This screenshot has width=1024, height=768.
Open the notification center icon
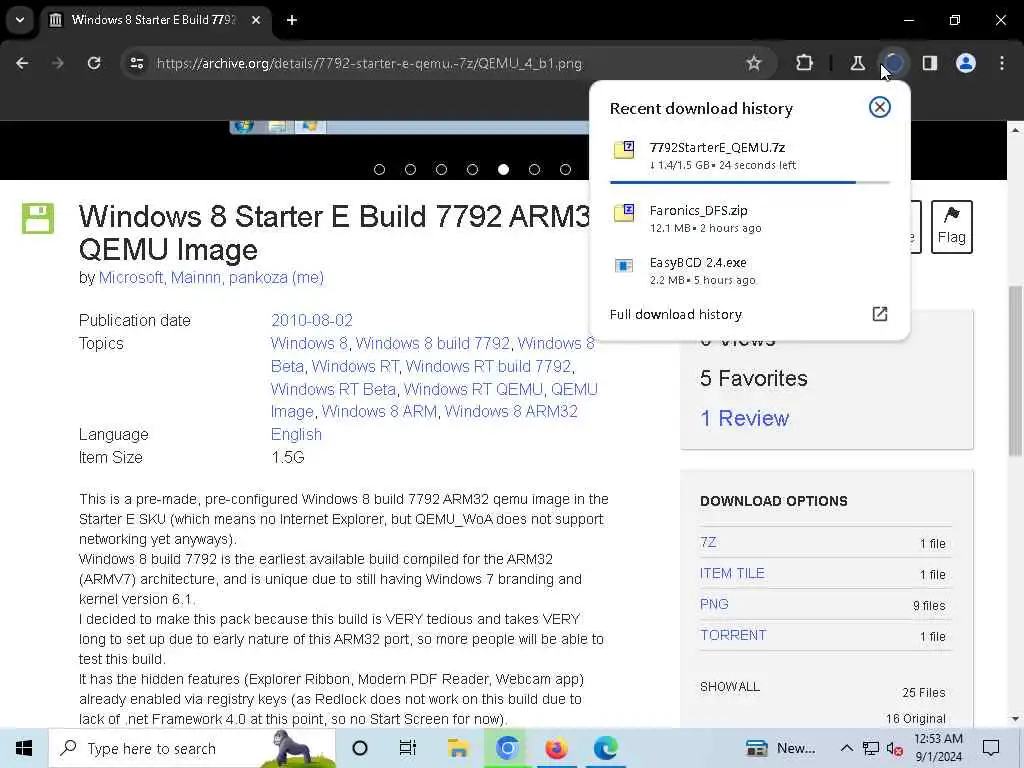(x=991, y=748)
